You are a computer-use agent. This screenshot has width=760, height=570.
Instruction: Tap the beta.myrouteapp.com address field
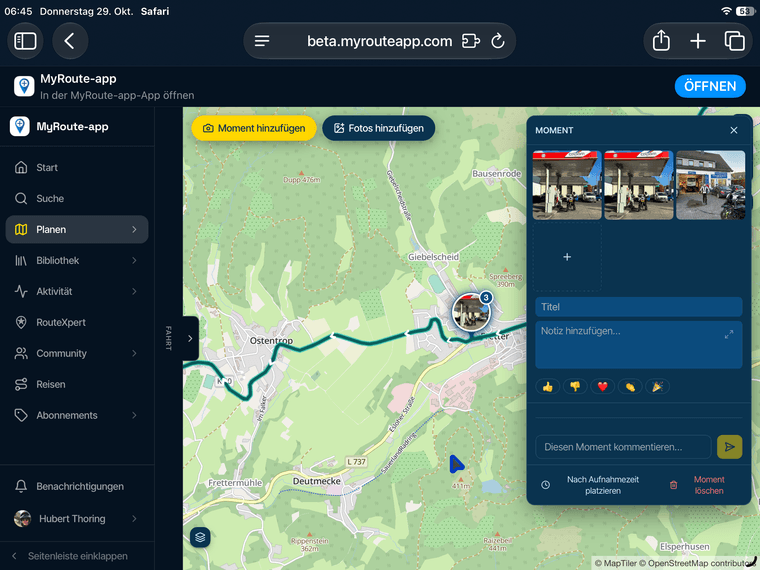380,41
